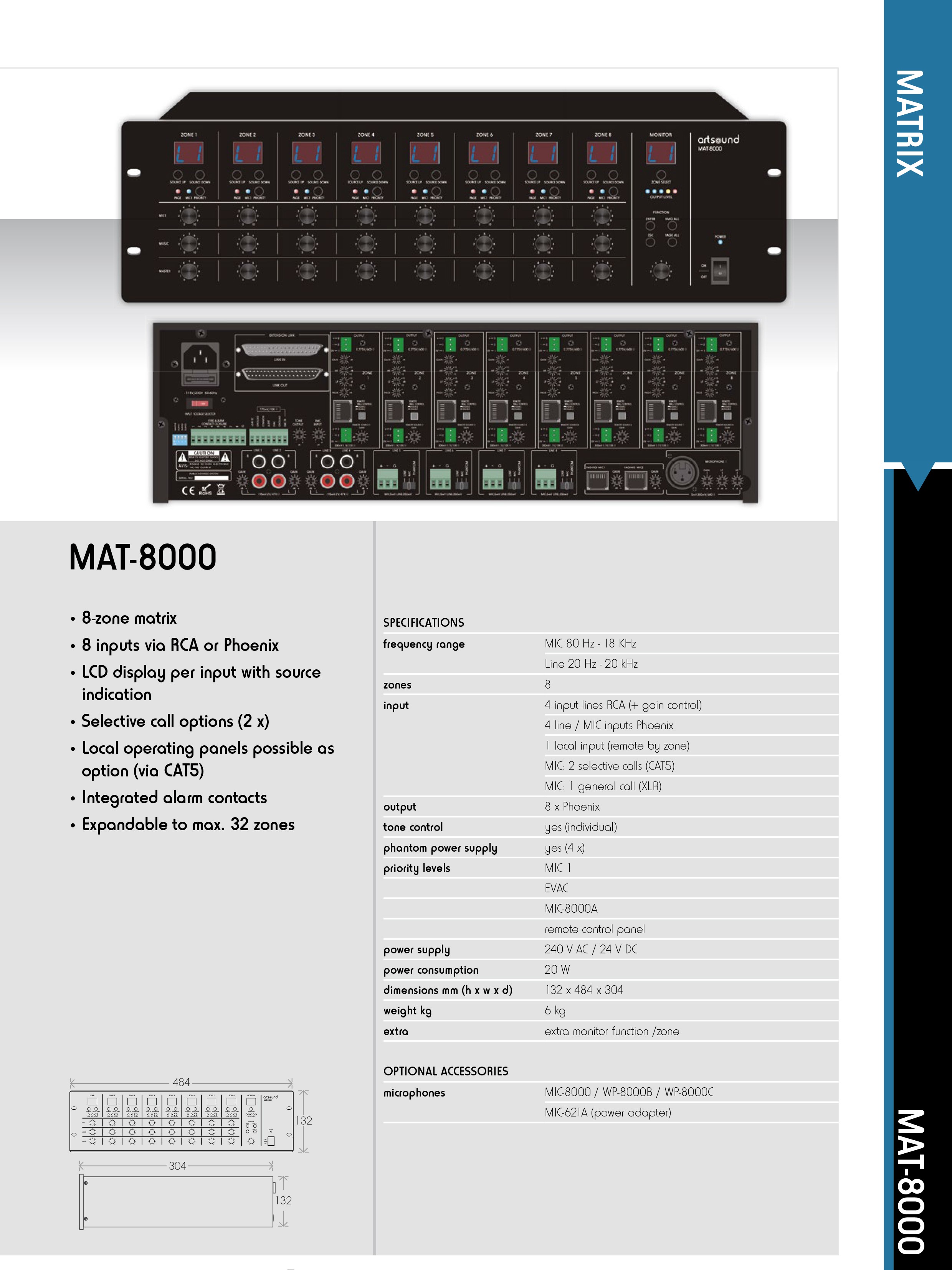Click the 'tone control' row label
This screenshot has width=952, height=1270.
click(413, 827)
